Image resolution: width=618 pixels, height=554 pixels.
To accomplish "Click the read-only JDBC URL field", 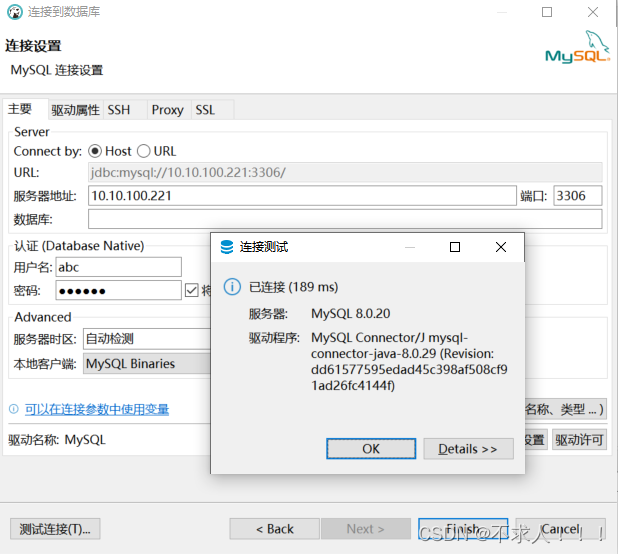I will pyautogui.click(x=345, y=172).
